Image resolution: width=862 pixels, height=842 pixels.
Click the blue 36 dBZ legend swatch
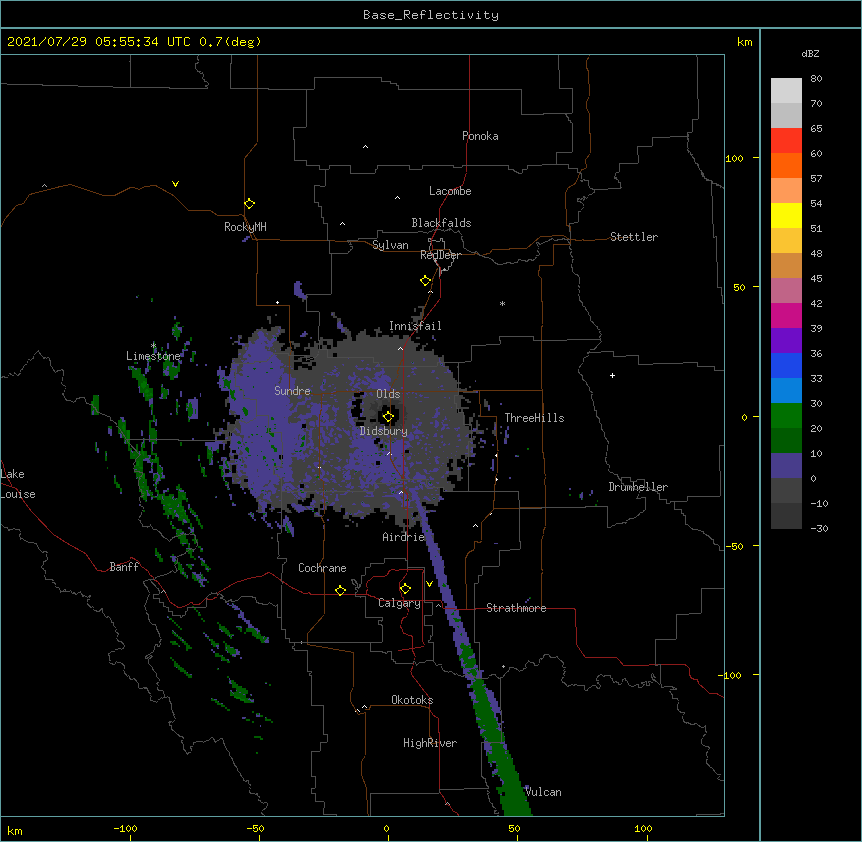(786, 365)
